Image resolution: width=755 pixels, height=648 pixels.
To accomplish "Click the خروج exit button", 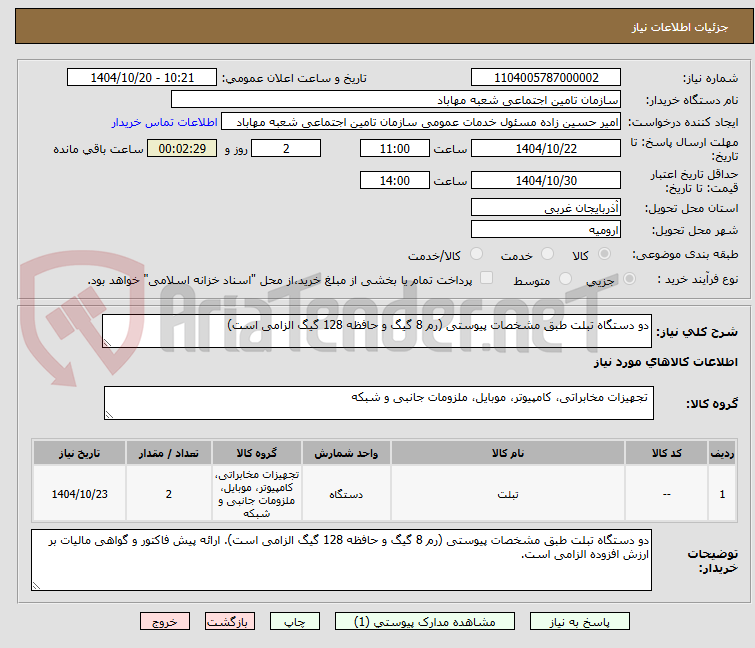I will pyautogui.click(x=165, y=621).
